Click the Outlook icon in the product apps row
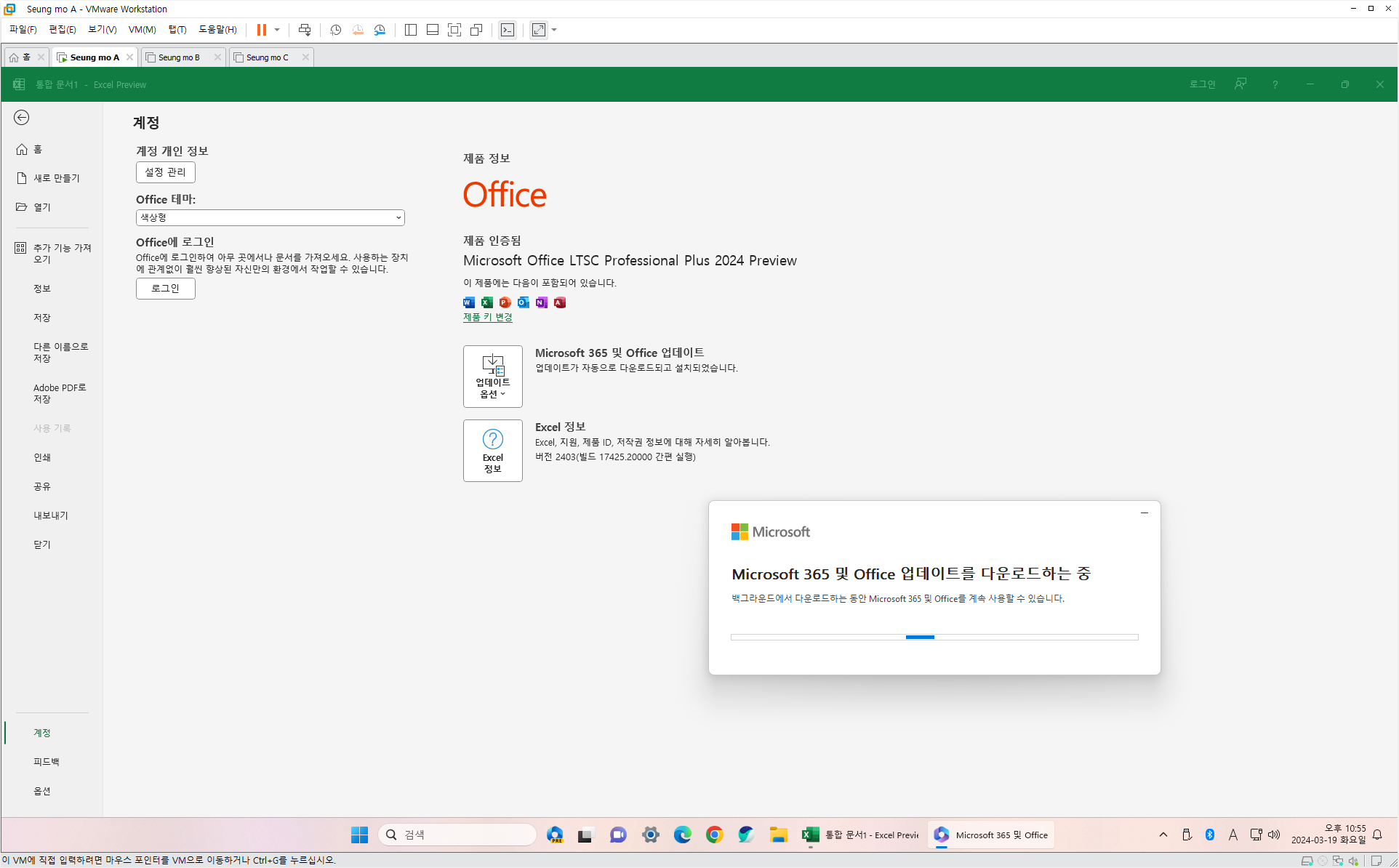This screenshot has width=1399, height=868. pyautogui.click(x=524, y=302)
